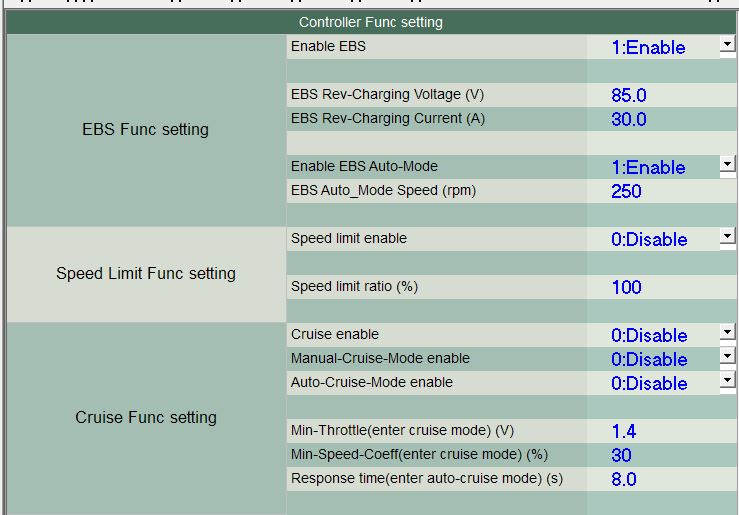
Task: Click the Min-Throttle value 1.4
Action: click(x=624, y=431)
